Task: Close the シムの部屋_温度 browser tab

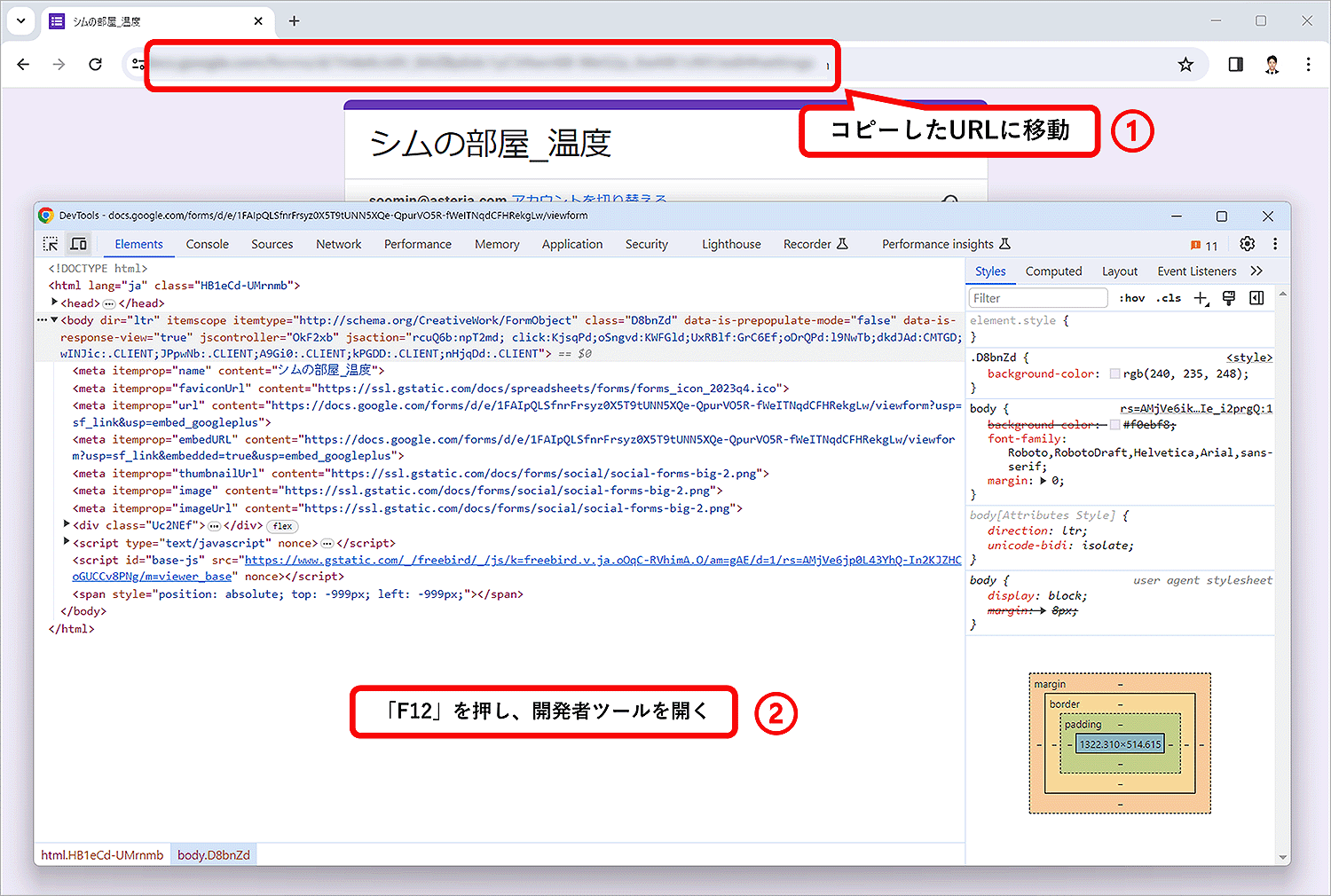Action: coord(258,20)
